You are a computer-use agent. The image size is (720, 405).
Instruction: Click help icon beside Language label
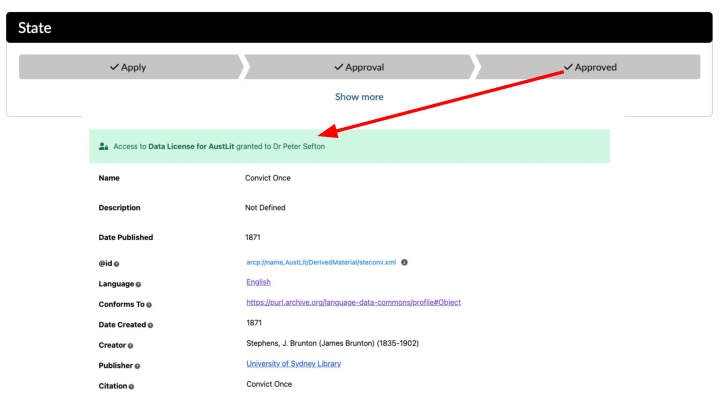pyautogui.click(x=138, y=285)
